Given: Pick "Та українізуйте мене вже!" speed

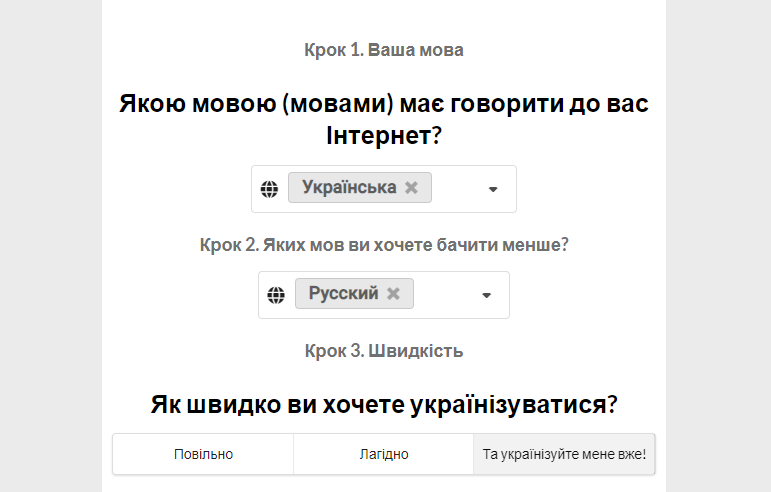Looking at the screenshot, I should point(564,454).
